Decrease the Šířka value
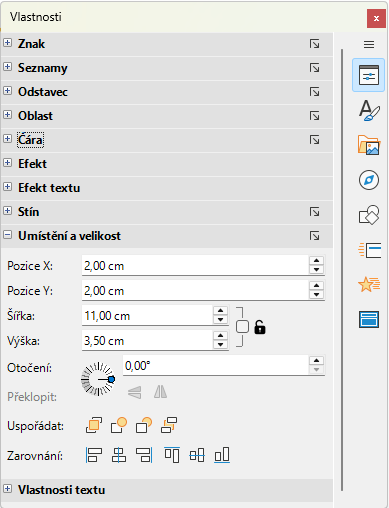The height and width of the screenshot is (508, 389). tap(220, 320)
